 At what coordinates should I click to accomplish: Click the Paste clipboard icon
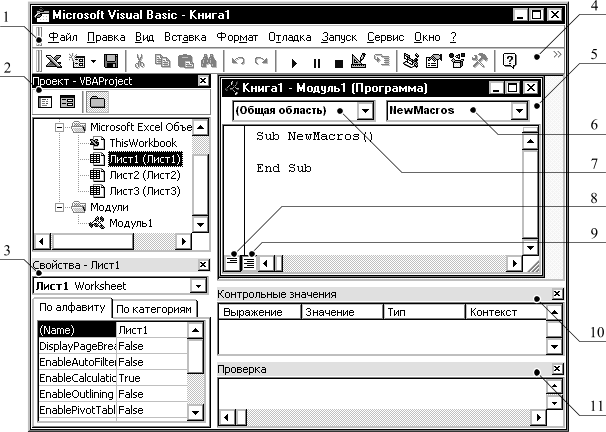[186, 61]
